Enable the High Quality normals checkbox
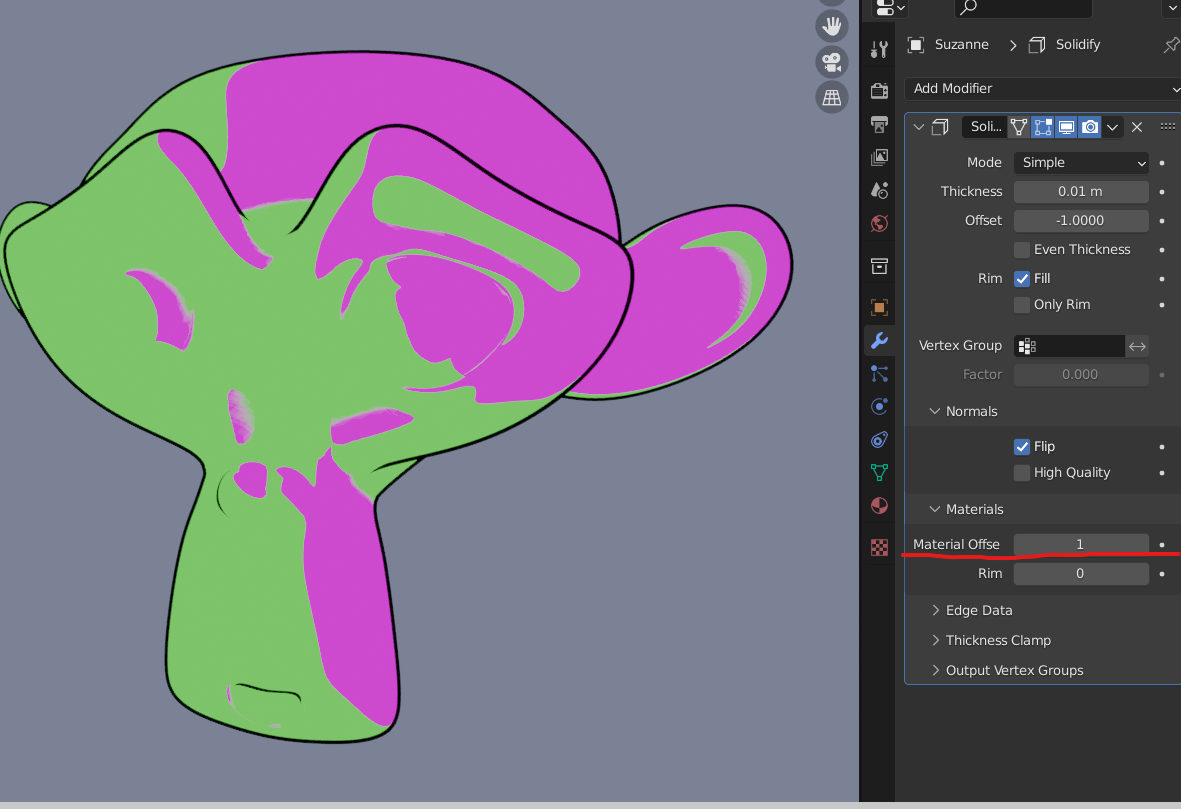The image size is (1181, 809). point(1022,473)
